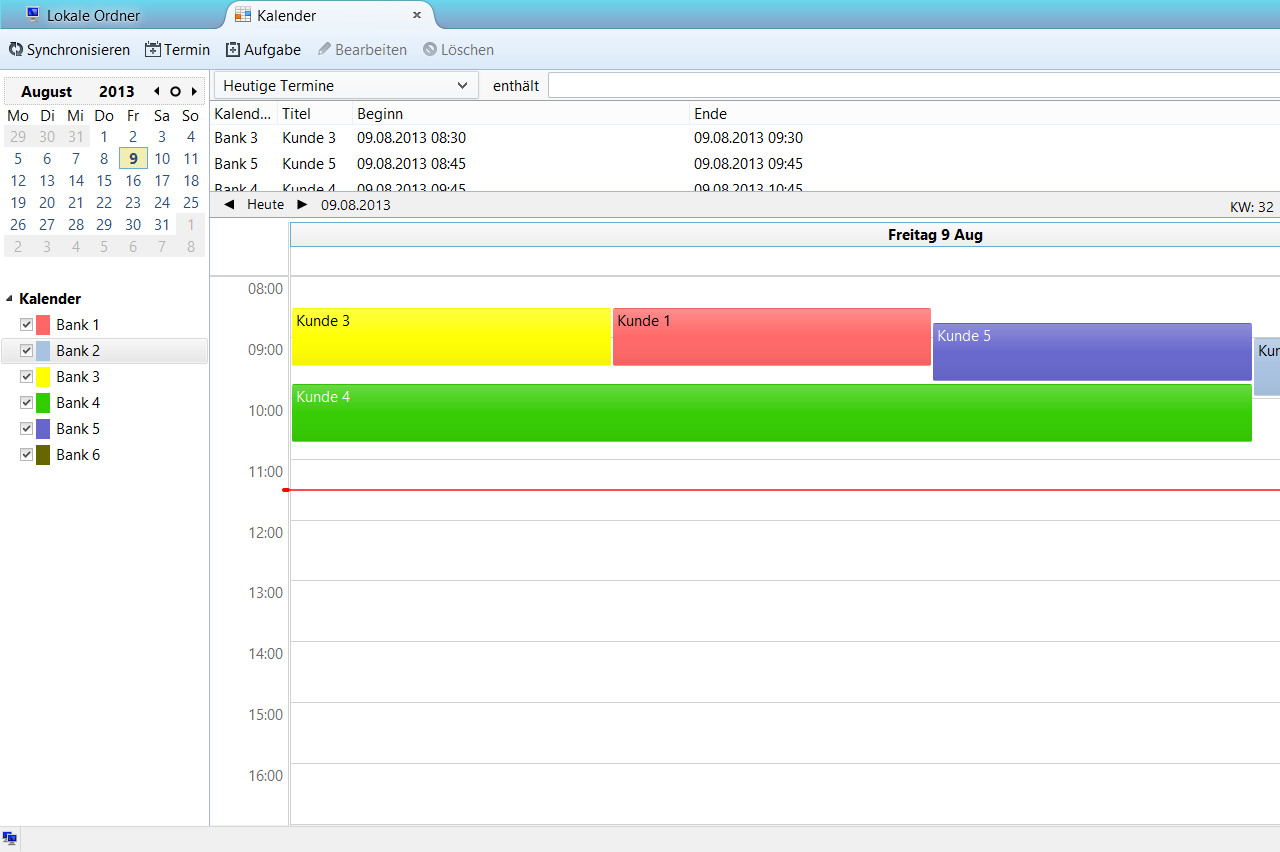This screenshot has height=852, width=1280.
Task: Show previous day with left arrow
Action: click(229, 204)
